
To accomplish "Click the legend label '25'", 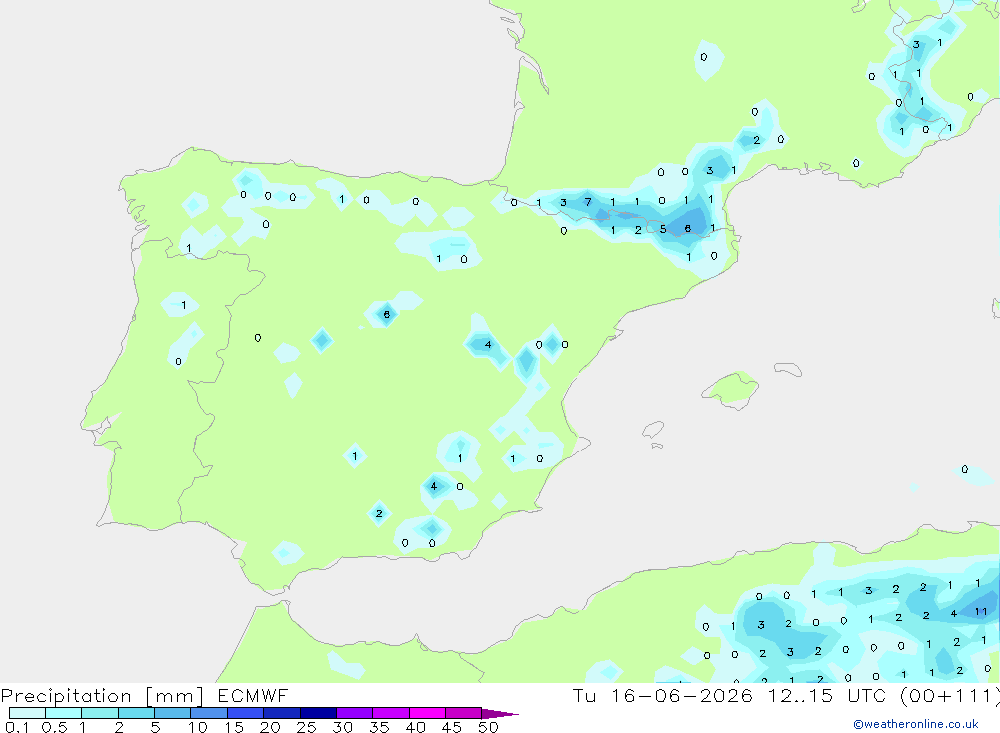I will [306, 727].
